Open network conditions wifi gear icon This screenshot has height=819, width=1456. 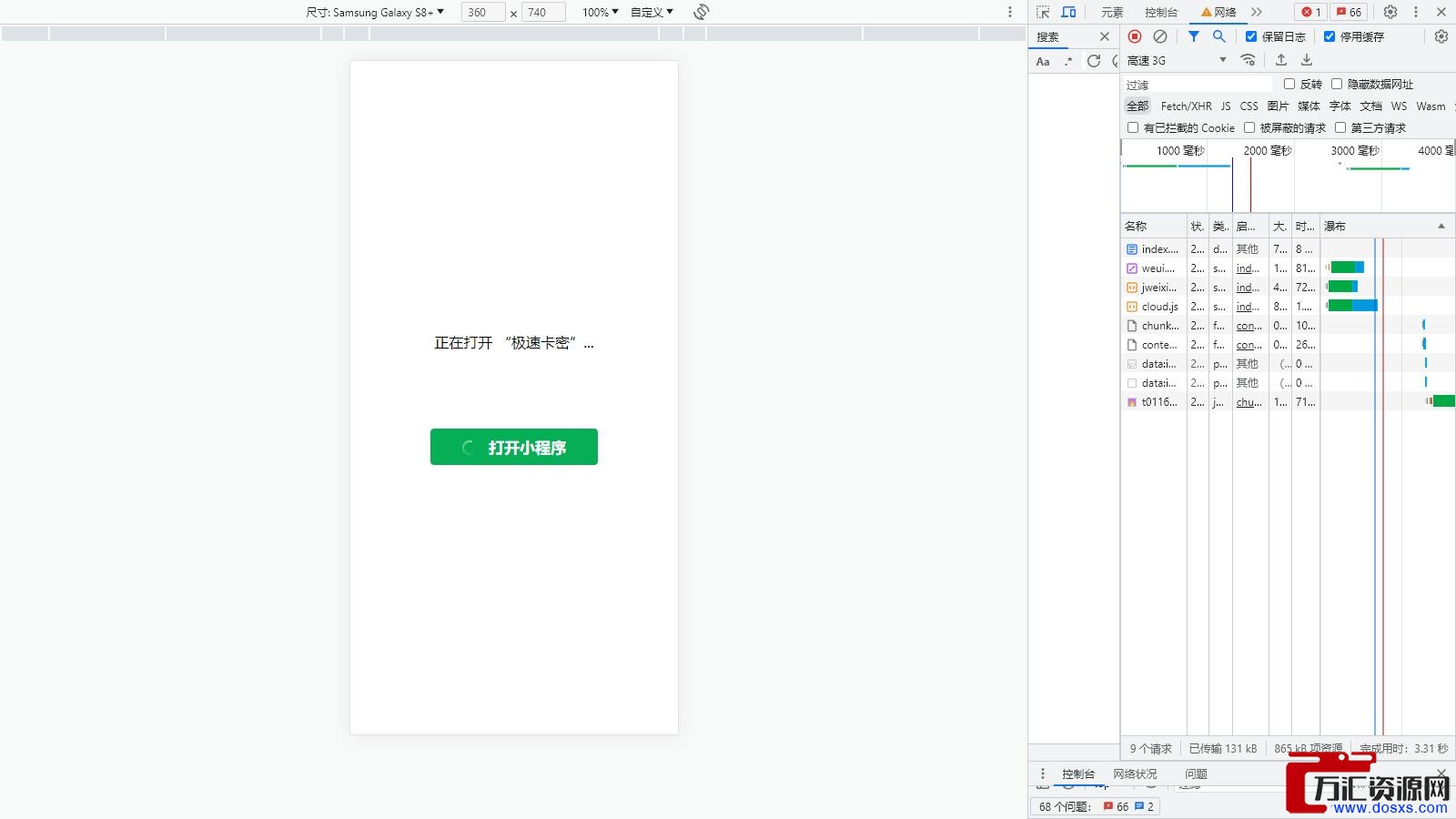click(x=1249, y=60)
